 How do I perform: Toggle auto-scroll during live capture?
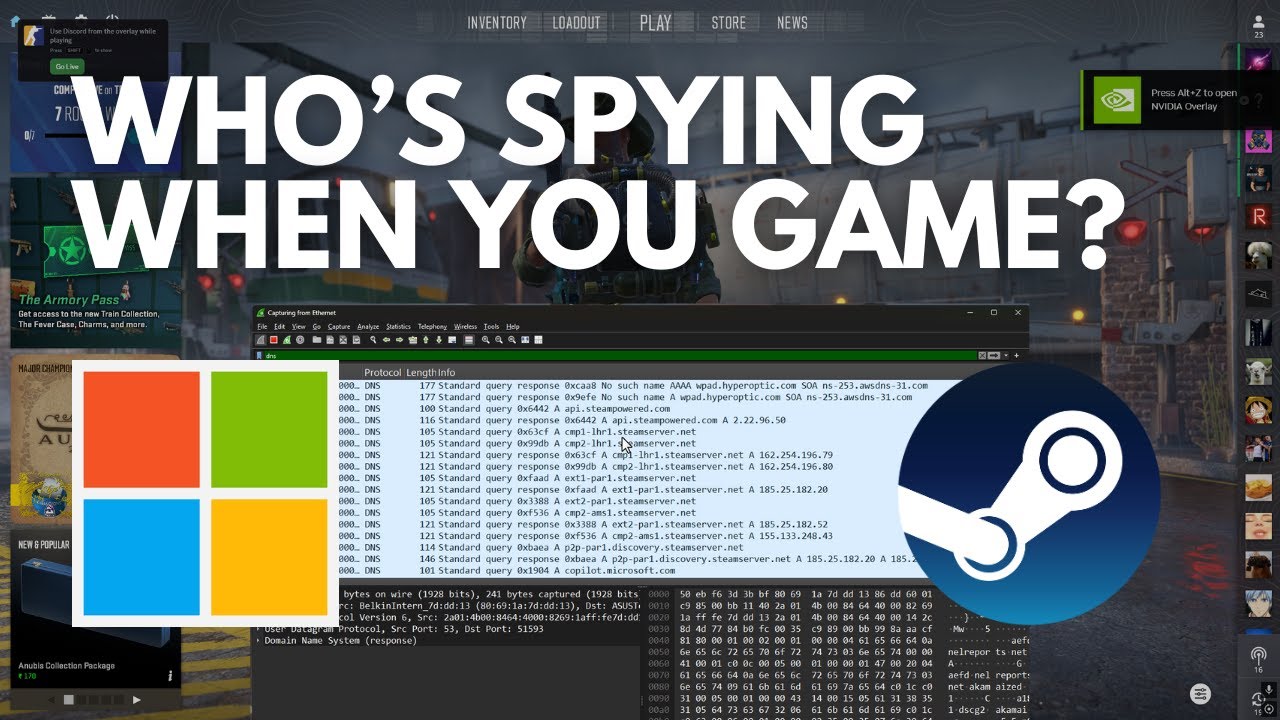[452, 340]
